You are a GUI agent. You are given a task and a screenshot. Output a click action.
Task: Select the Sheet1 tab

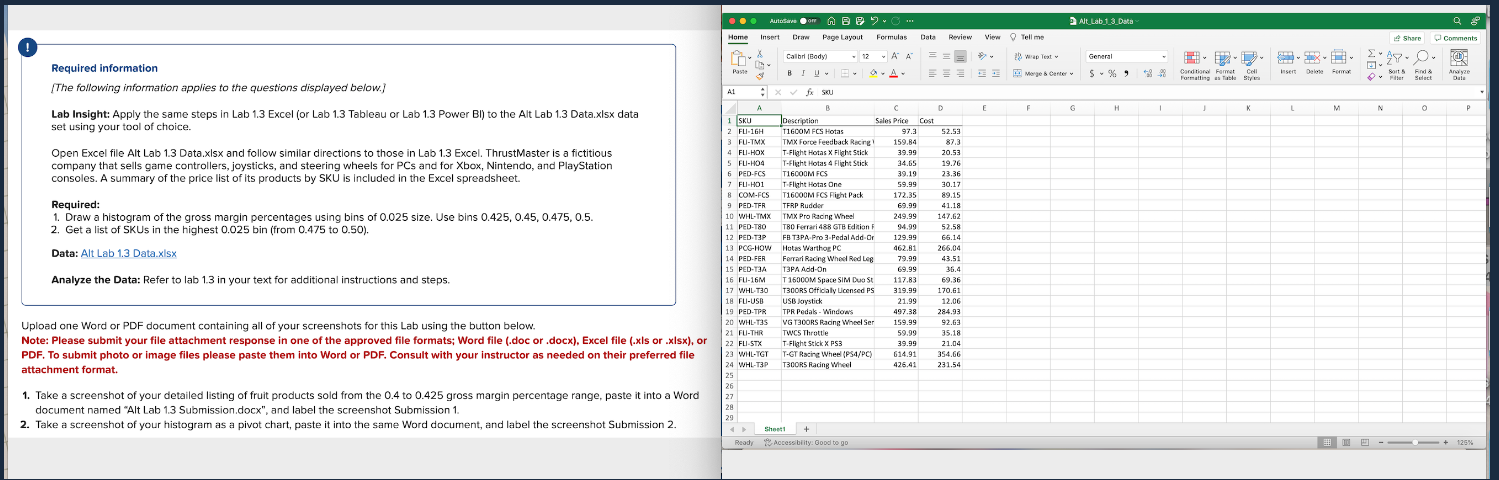click(x=774, y=429)
